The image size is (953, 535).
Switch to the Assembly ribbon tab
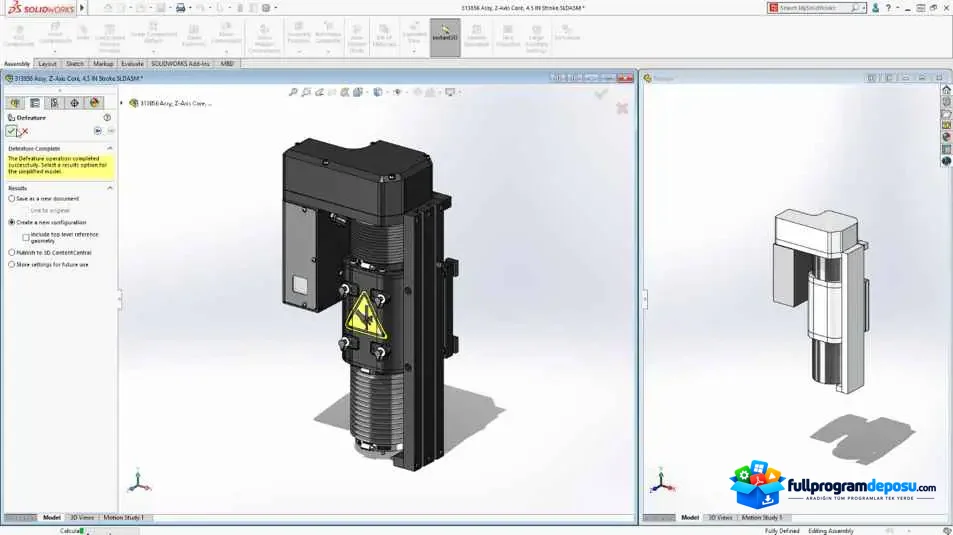pos(16,64)
